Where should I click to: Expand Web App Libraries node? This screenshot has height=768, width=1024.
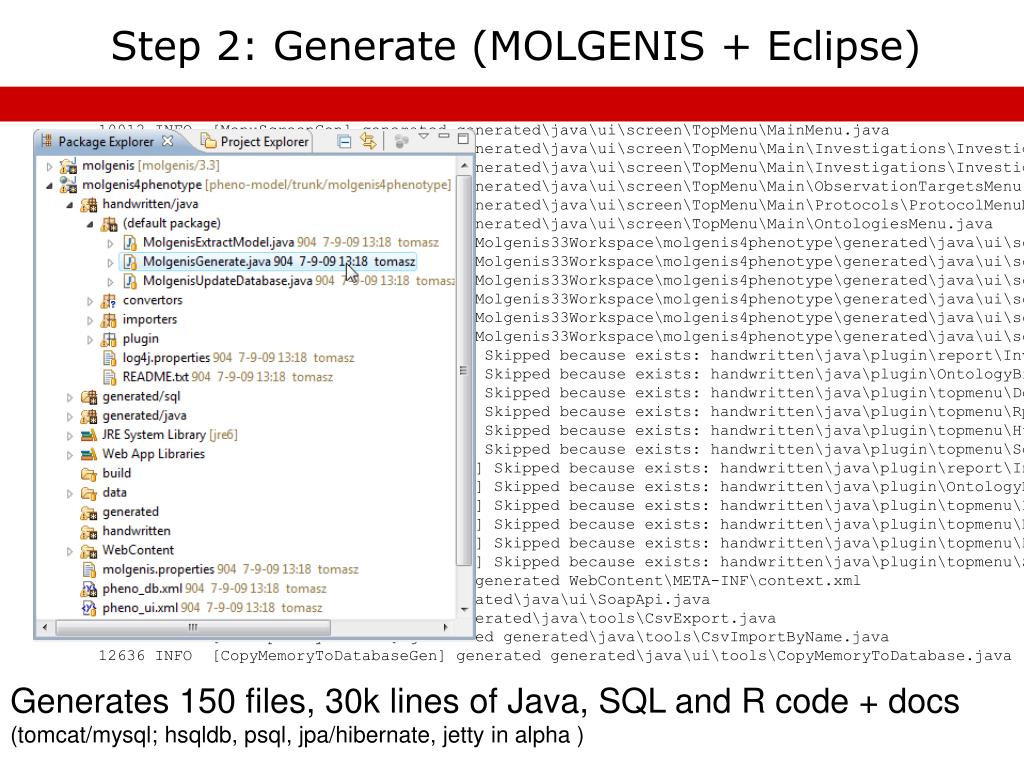pyautogui.click(x=69, y=455)
